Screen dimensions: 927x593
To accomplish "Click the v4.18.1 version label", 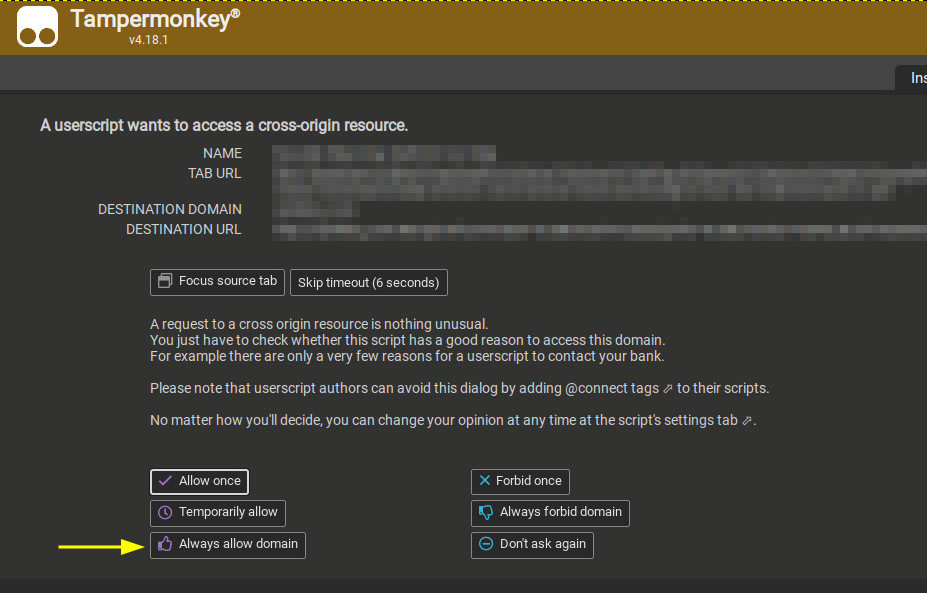I will [150, 41].
